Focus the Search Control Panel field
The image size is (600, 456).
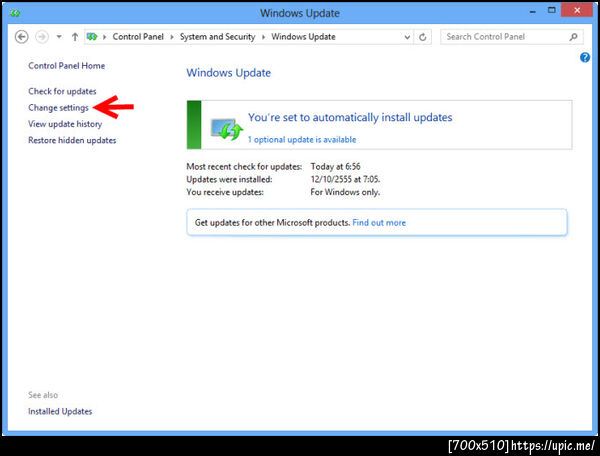tap(512, 37)
